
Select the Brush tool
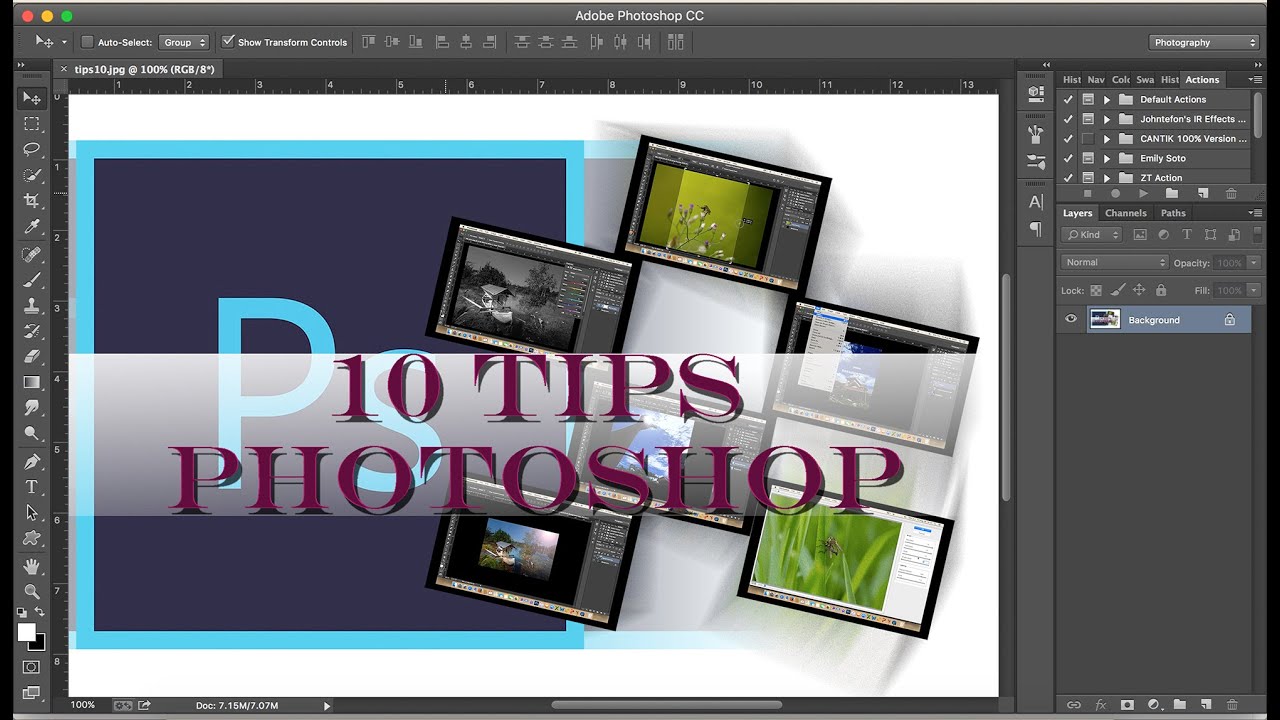[32, 280]
